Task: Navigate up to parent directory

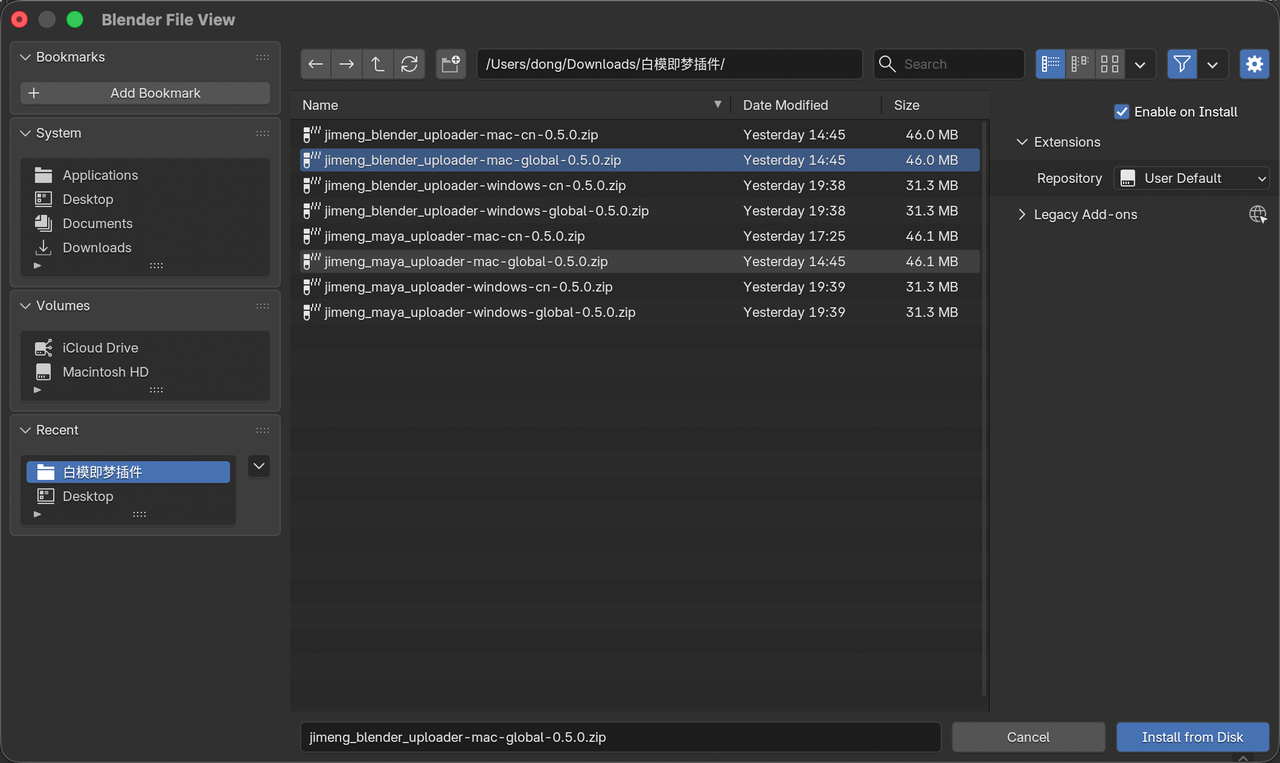Action: (378, 64)
